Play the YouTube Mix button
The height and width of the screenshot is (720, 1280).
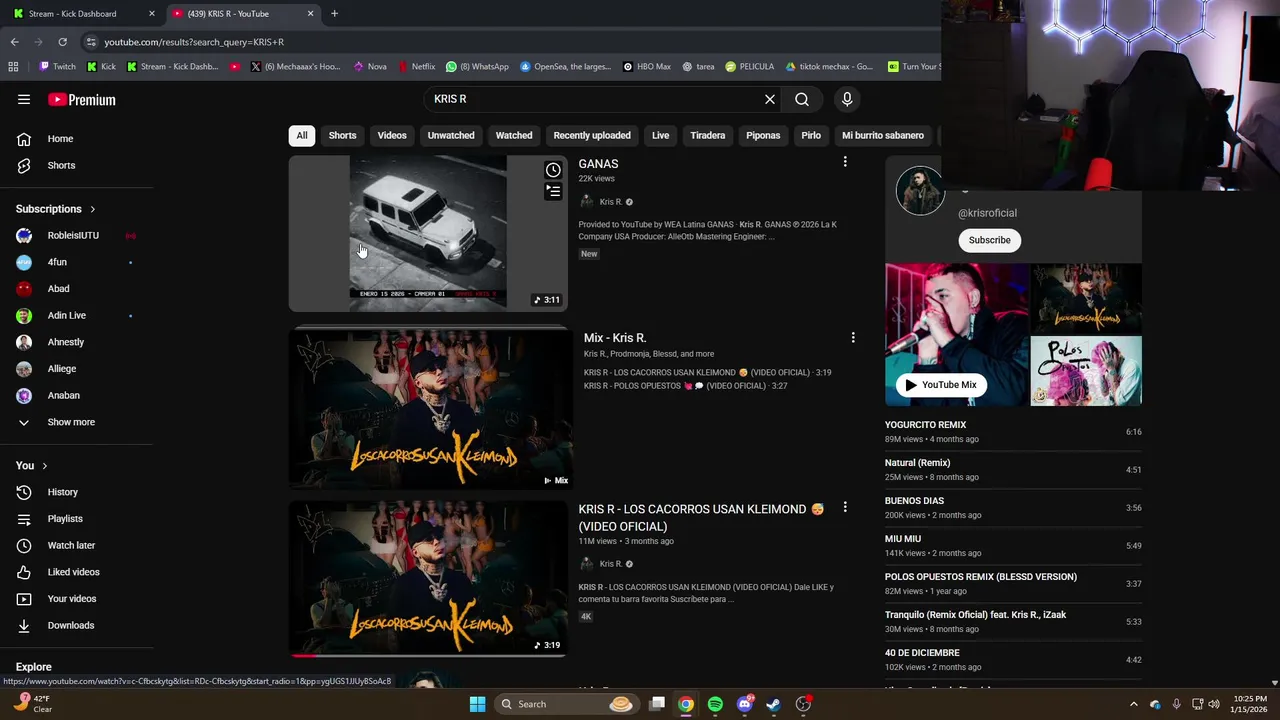point(940,385)
